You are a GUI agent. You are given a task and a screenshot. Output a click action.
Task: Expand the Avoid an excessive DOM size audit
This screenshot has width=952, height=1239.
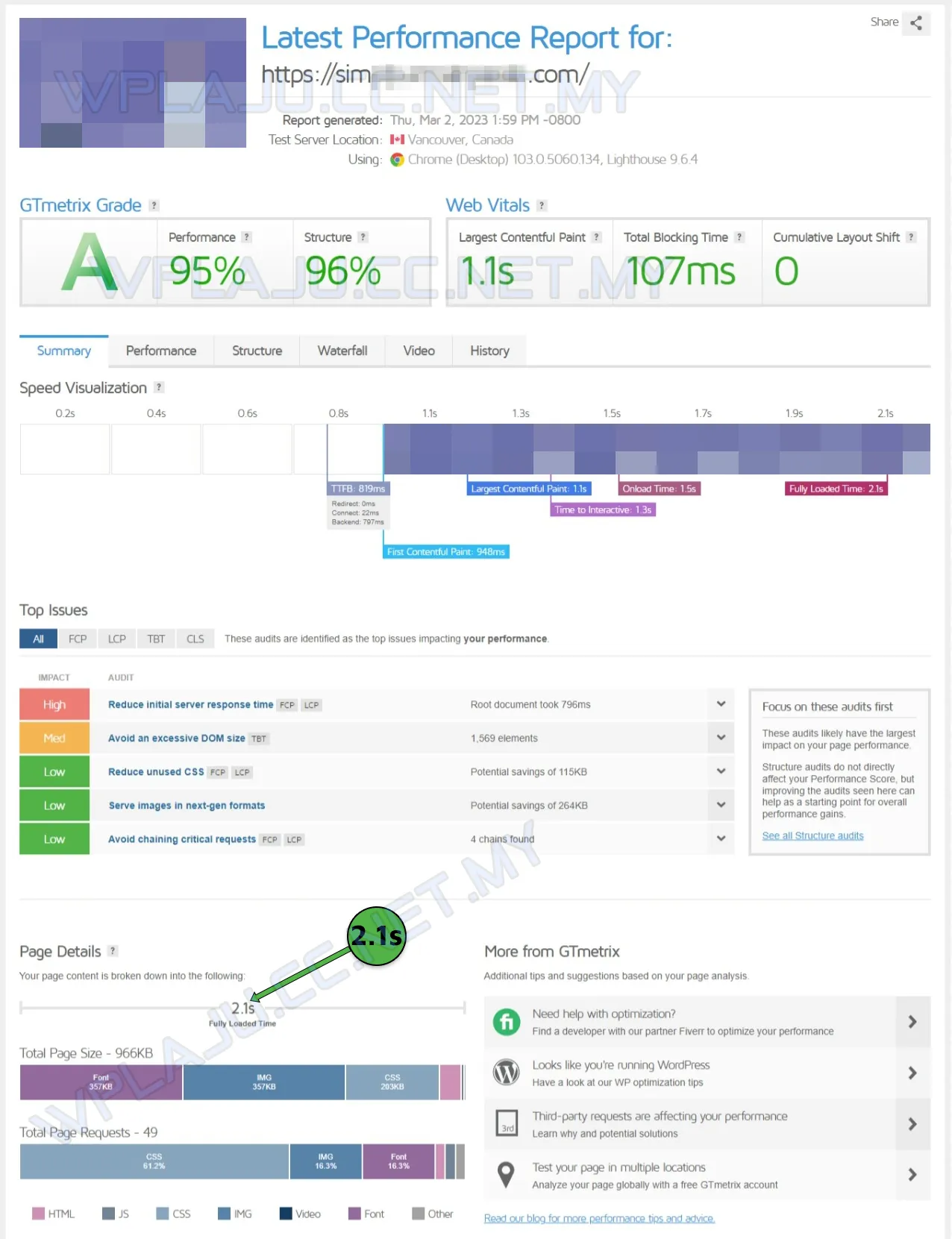click(721, 738)
